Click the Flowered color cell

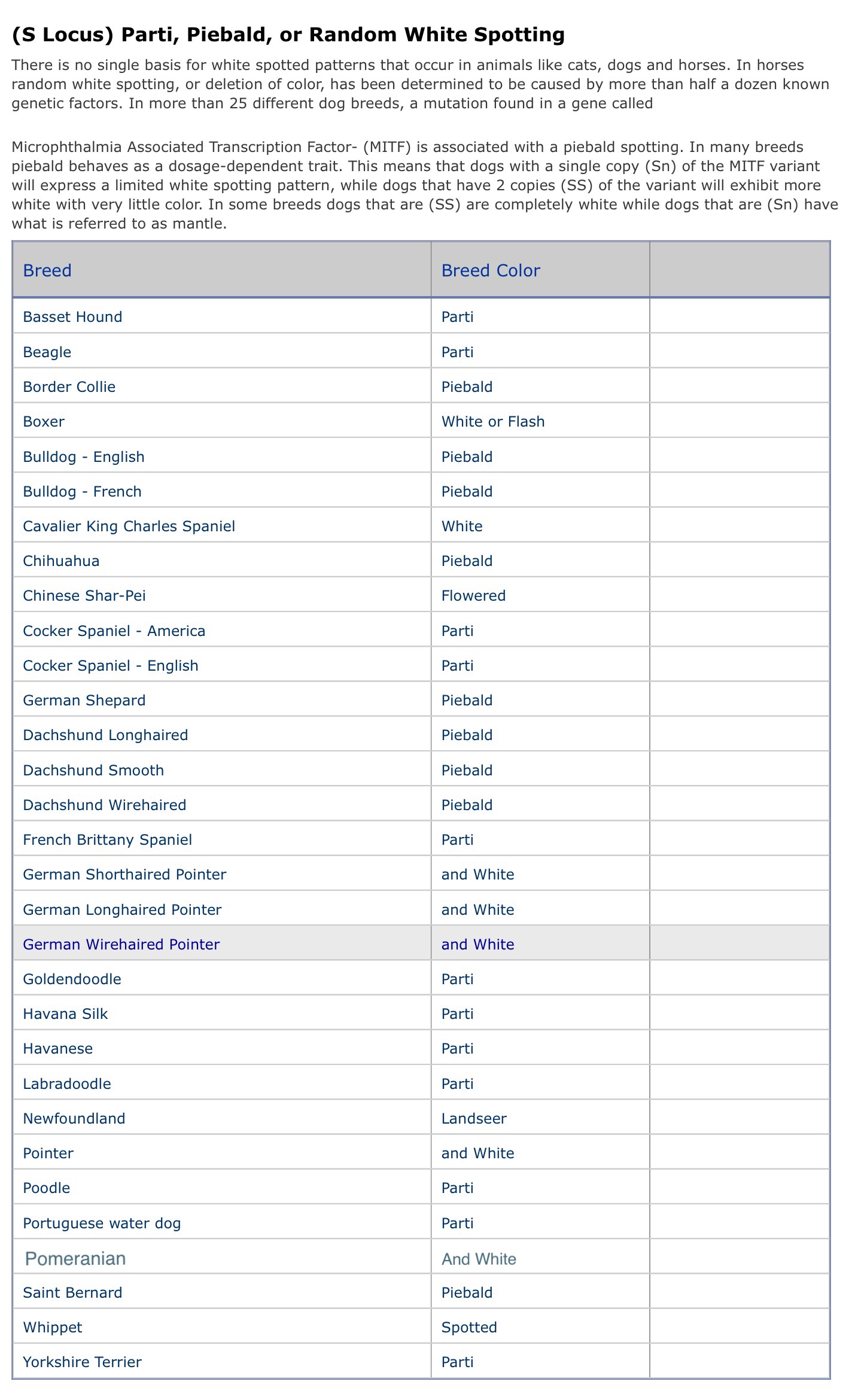click(x=473, y=595)
